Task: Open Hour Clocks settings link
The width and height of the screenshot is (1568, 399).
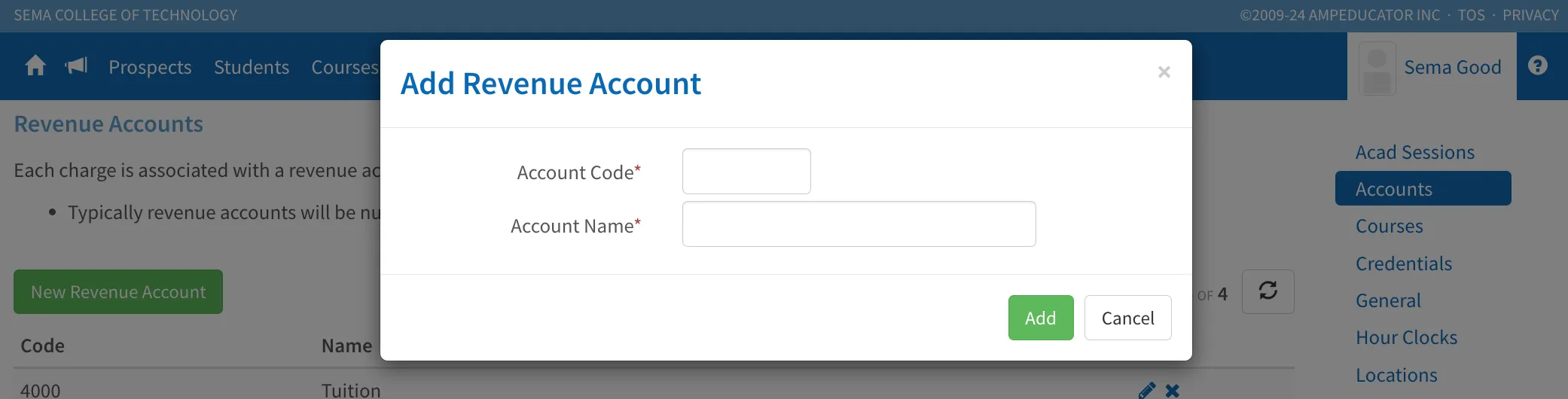Action: (x=1406, y=337)
